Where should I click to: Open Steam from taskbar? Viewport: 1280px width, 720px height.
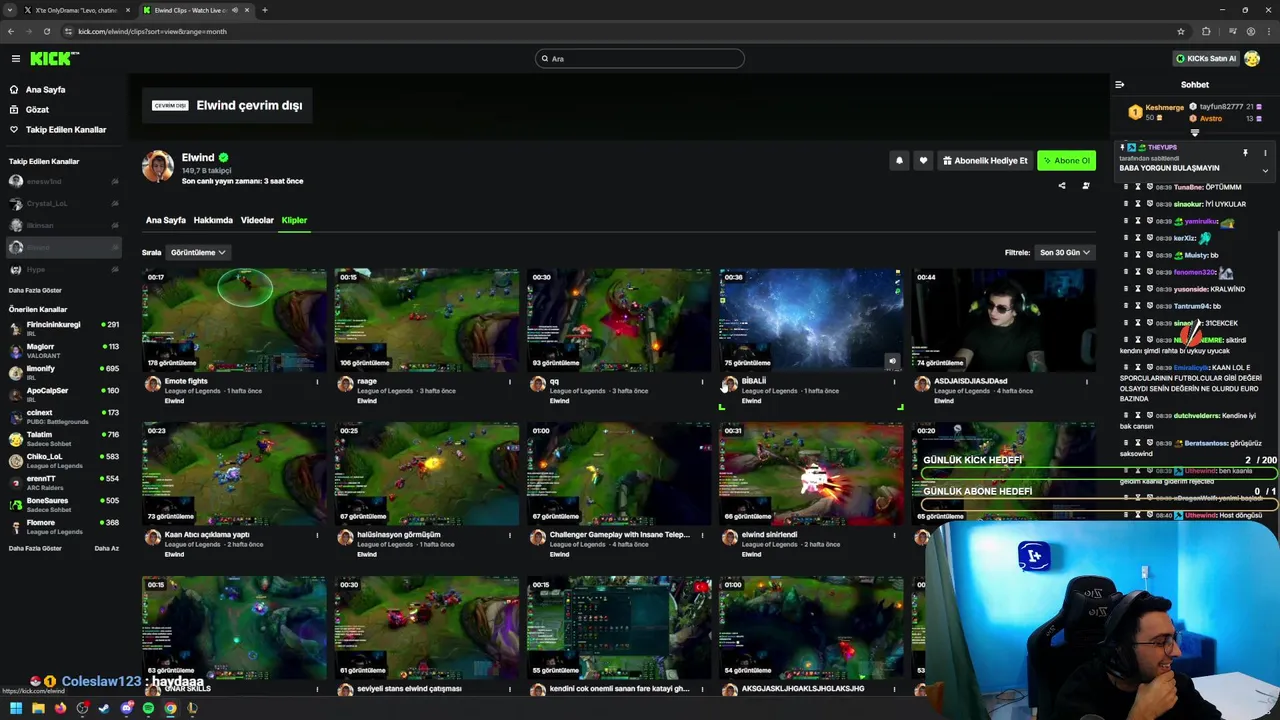pyautogui.click(x=104, y=708)
